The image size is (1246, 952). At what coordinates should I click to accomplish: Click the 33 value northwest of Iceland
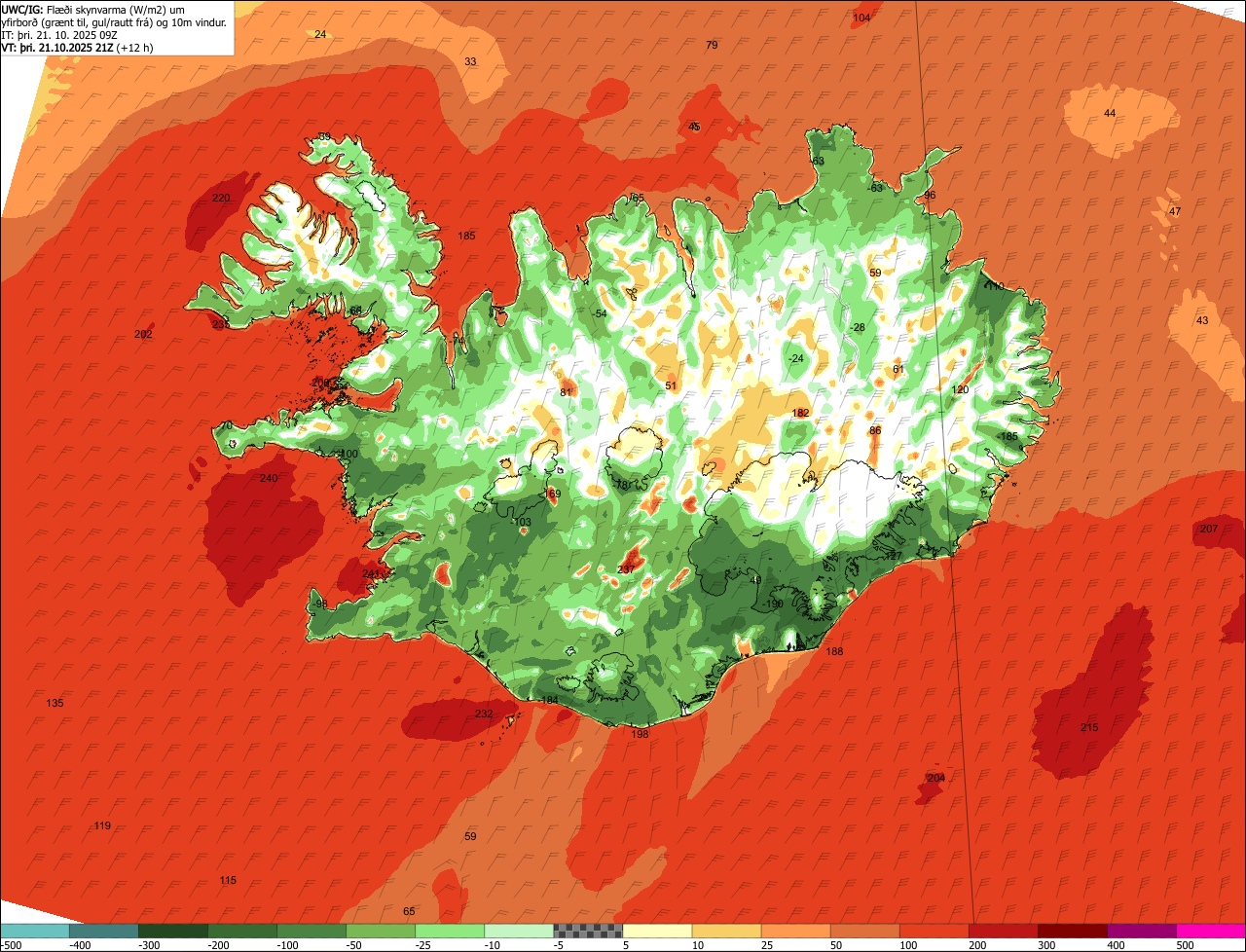pyautogui.click(x=470, y=61)
